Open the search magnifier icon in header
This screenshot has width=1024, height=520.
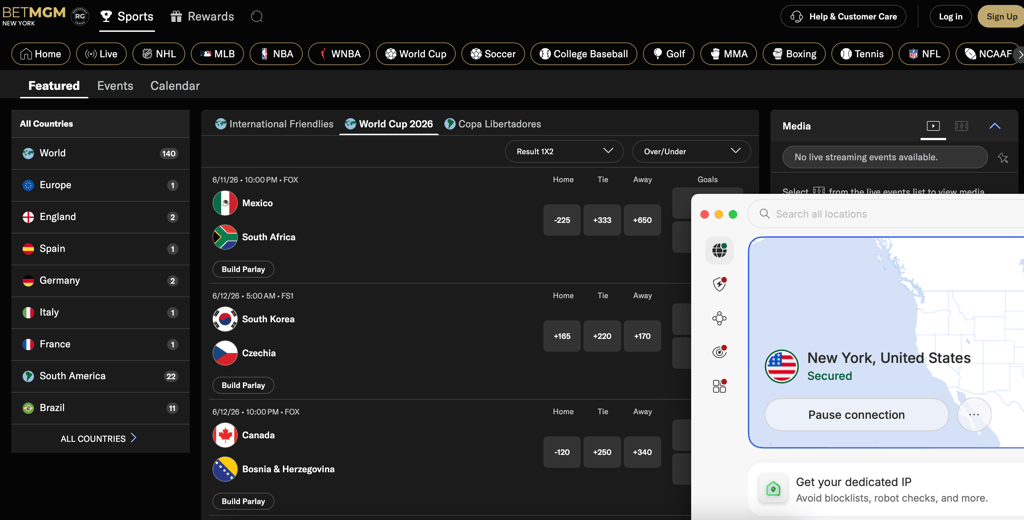click(x=257, y=16)
